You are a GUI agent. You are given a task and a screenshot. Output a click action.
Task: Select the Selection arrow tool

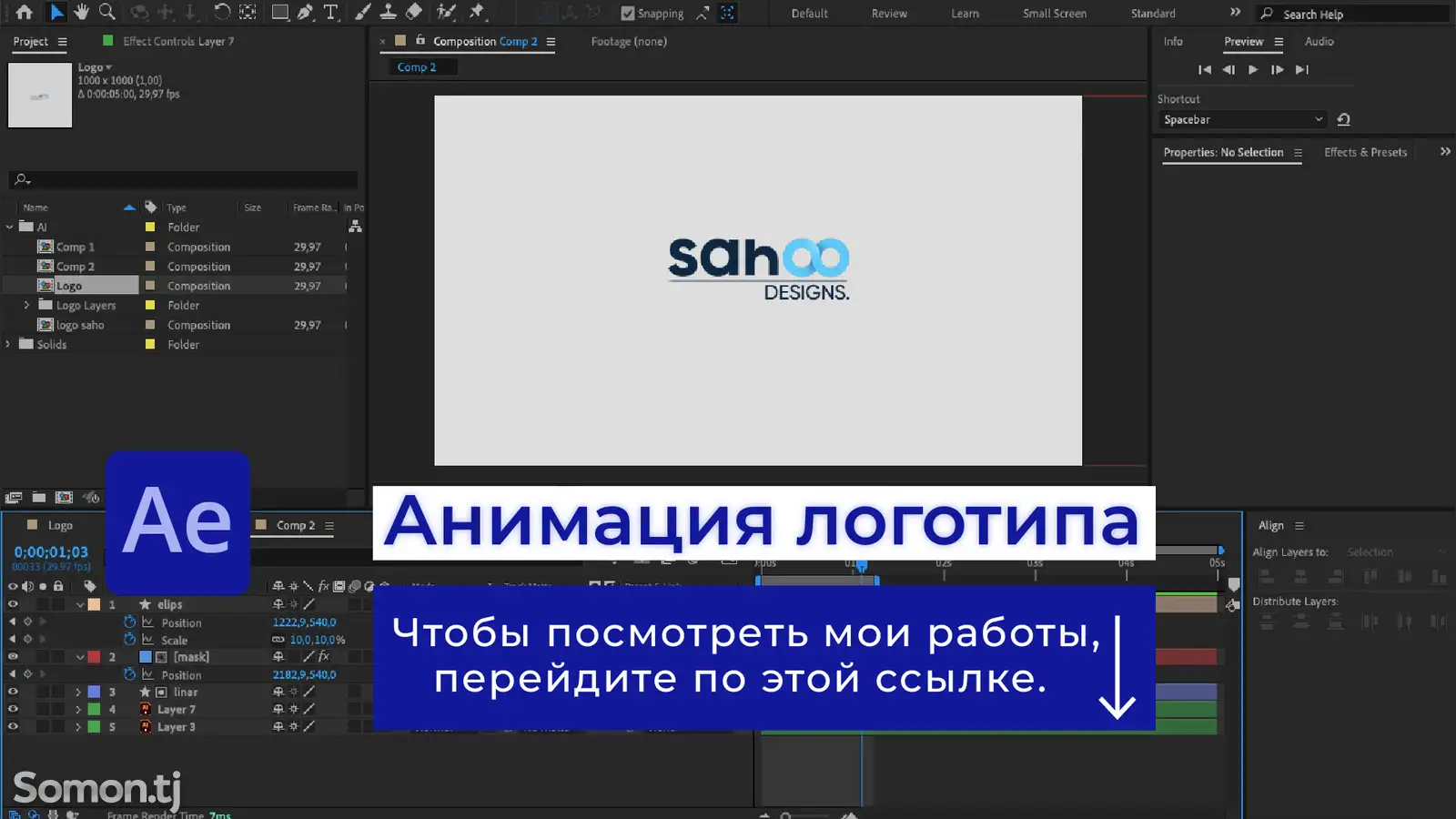[x=56, y=13]
